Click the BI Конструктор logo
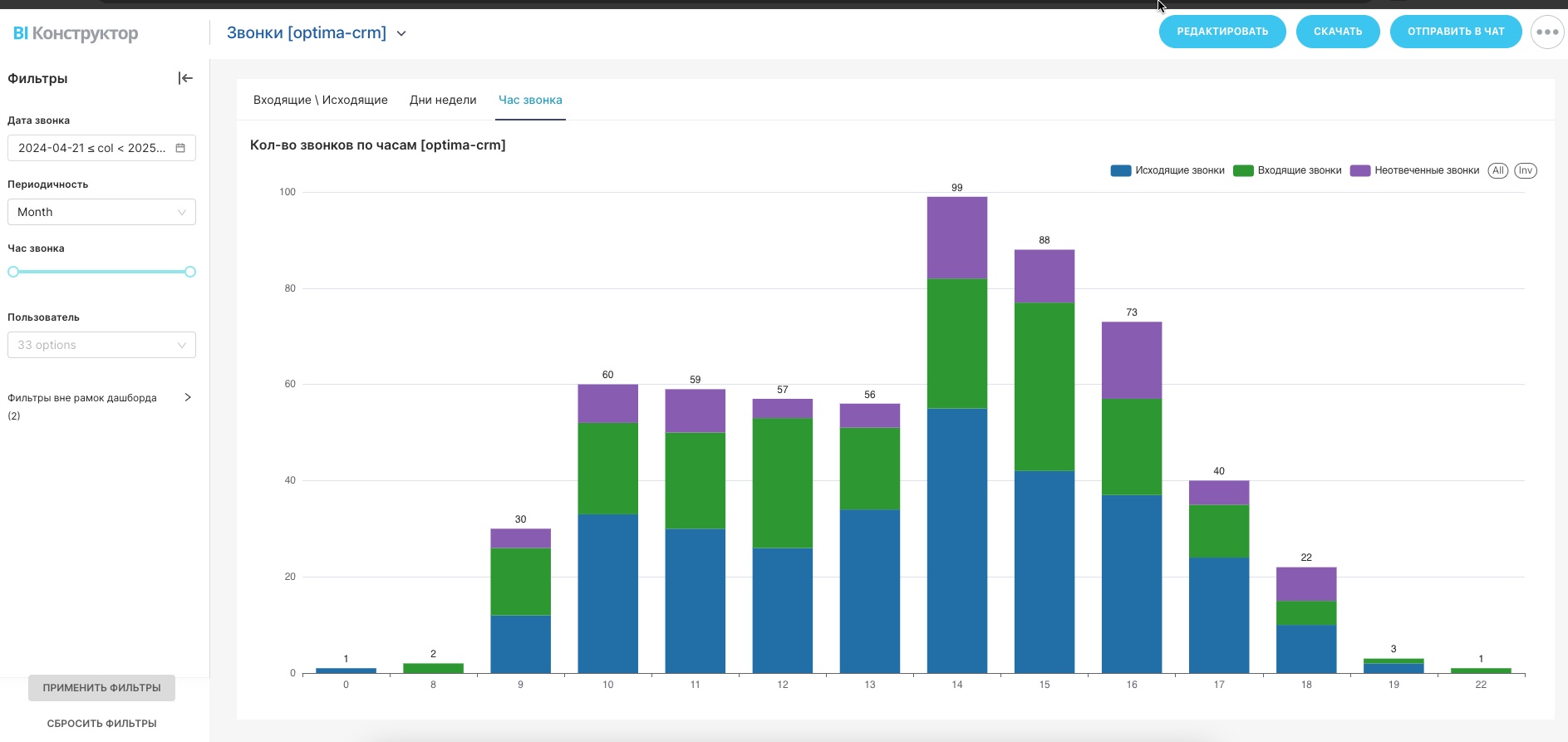 coord(76,33)
